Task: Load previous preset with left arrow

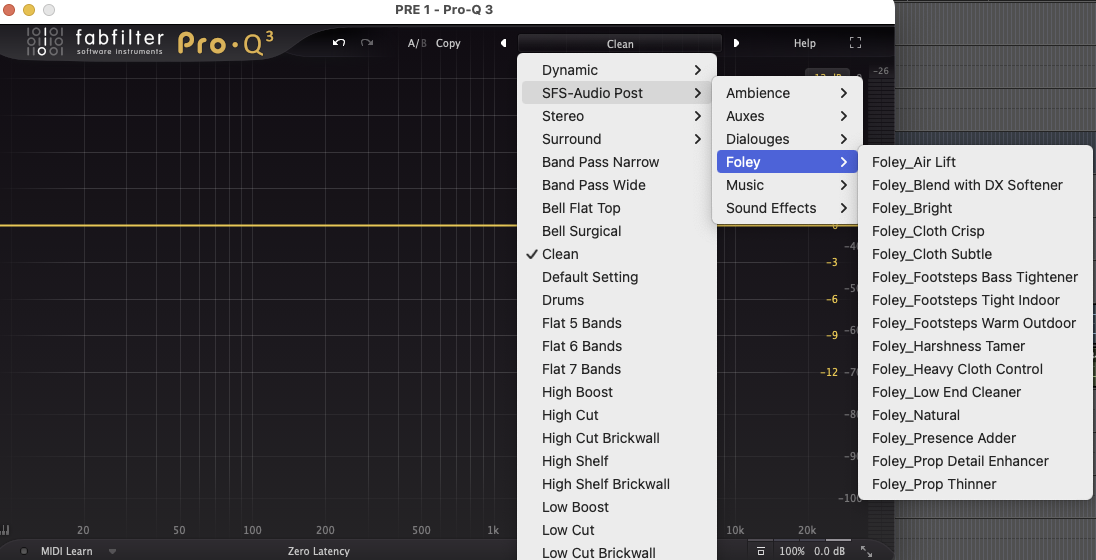Action: pos(504,43)
